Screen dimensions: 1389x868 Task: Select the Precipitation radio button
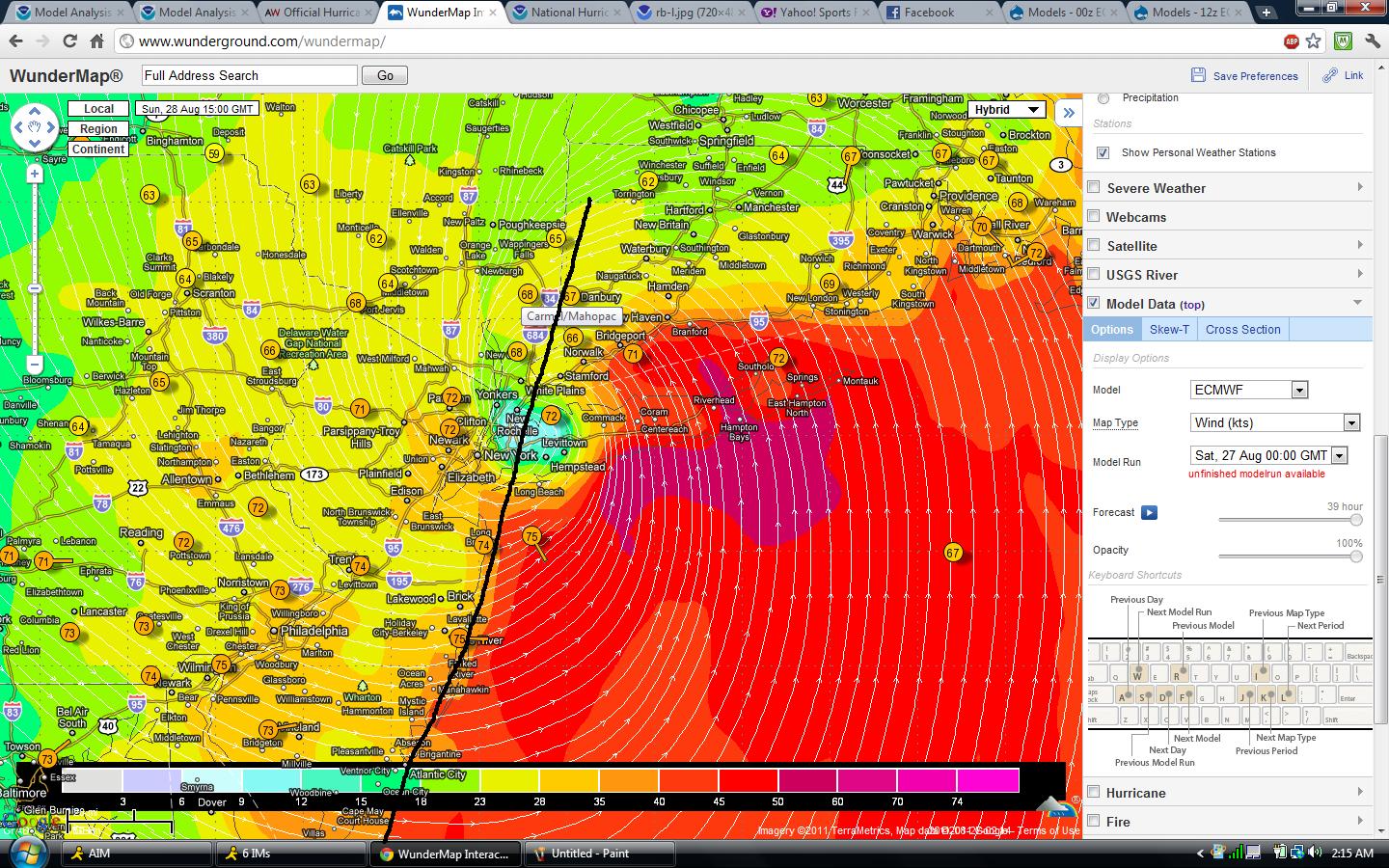(1103, 98)
